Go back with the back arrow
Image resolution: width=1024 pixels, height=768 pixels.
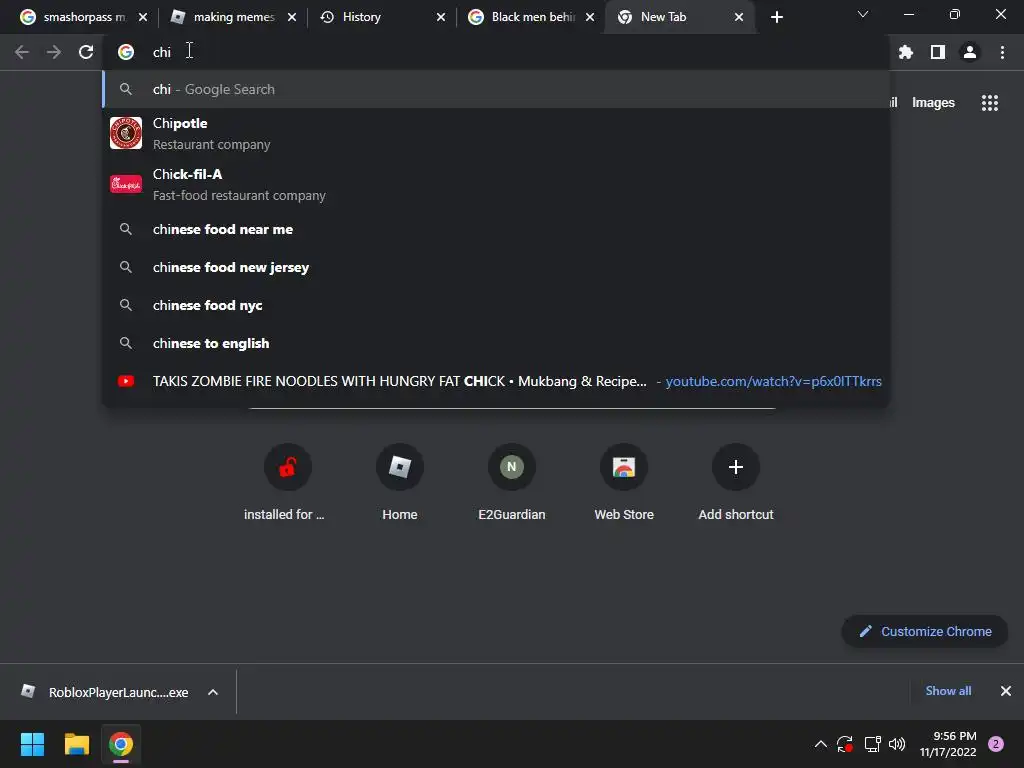click(22, 52)
